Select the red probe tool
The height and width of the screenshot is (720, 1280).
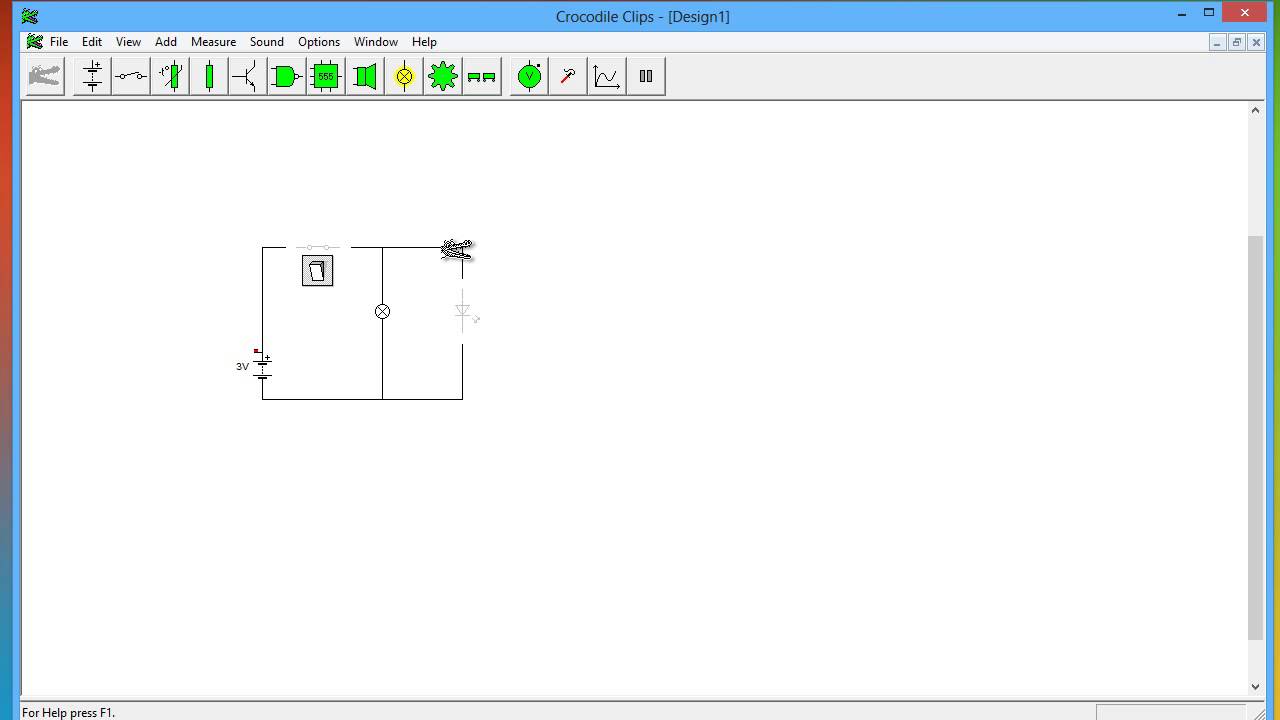[568, 76]
